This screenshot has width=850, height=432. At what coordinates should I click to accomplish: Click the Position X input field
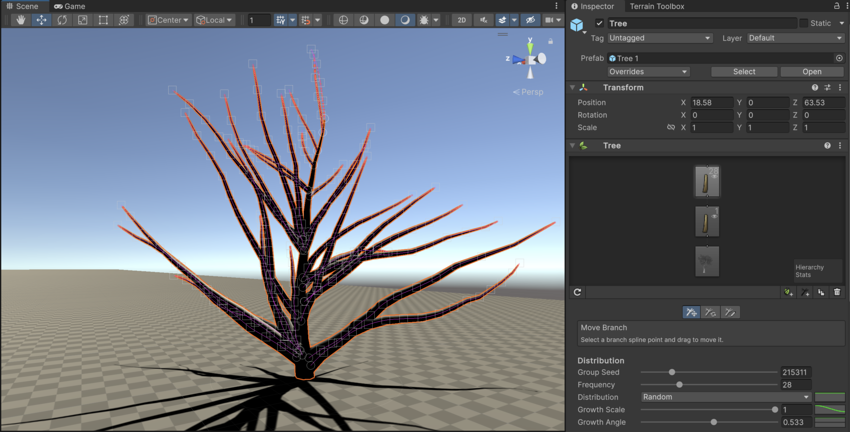[711, 103]
